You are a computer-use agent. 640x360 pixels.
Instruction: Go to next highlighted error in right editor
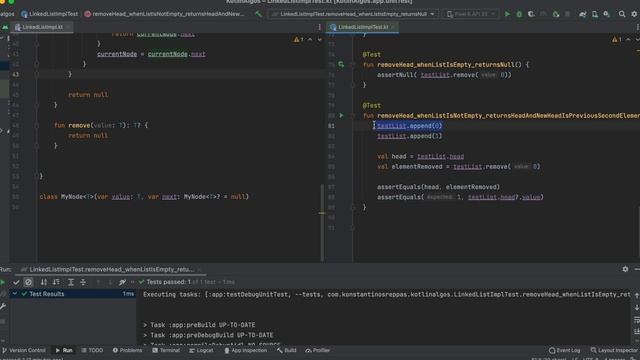pos(637,40)
